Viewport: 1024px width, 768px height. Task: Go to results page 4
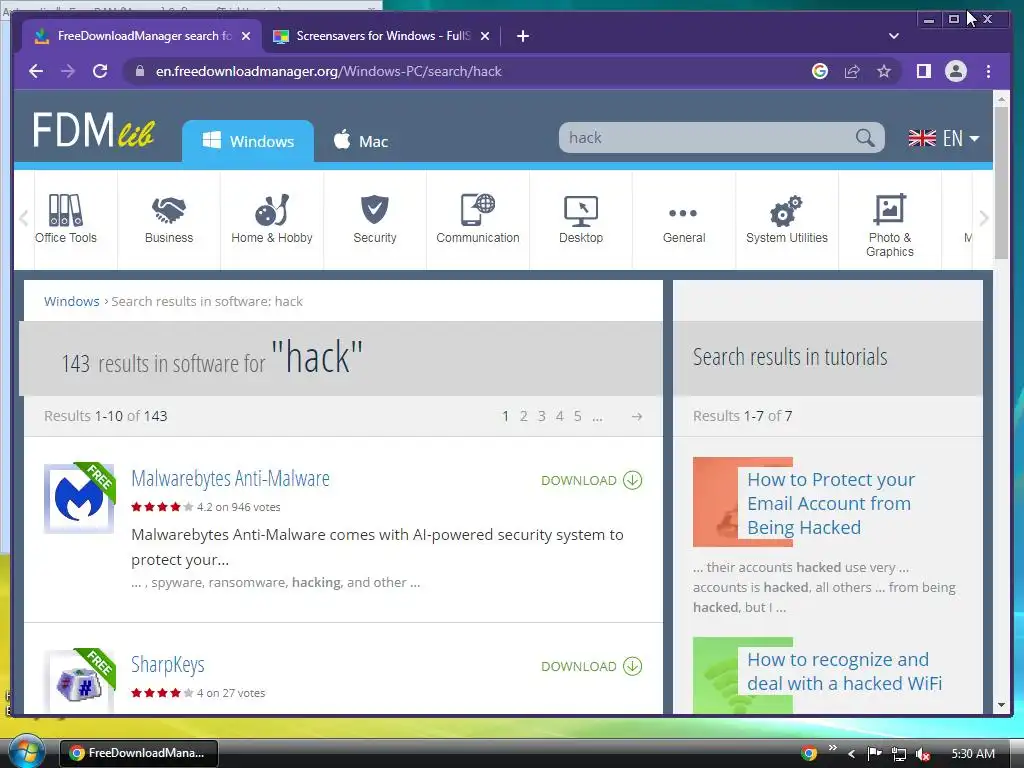coord(560,416)
